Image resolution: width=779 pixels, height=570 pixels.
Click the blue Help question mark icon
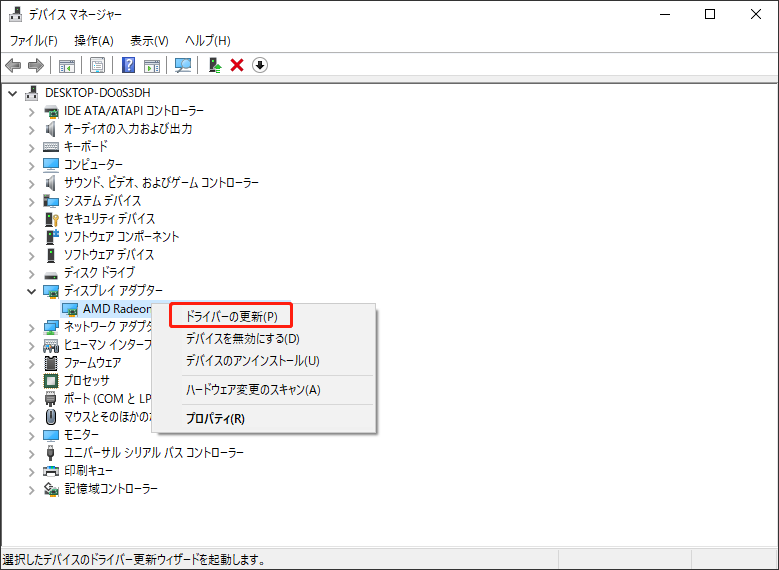click(x=128, y=65)
